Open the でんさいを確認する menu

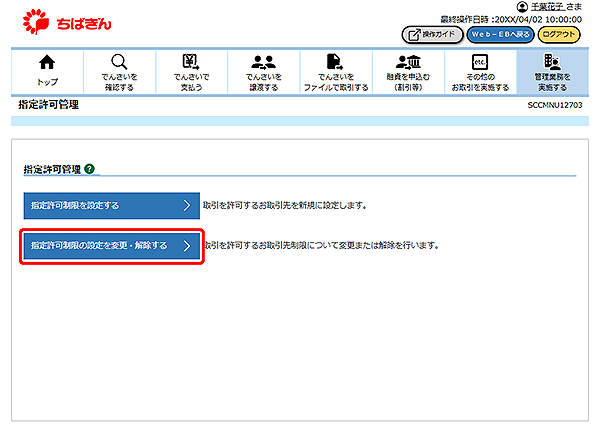pyautogui.click(x=119, y=72)
